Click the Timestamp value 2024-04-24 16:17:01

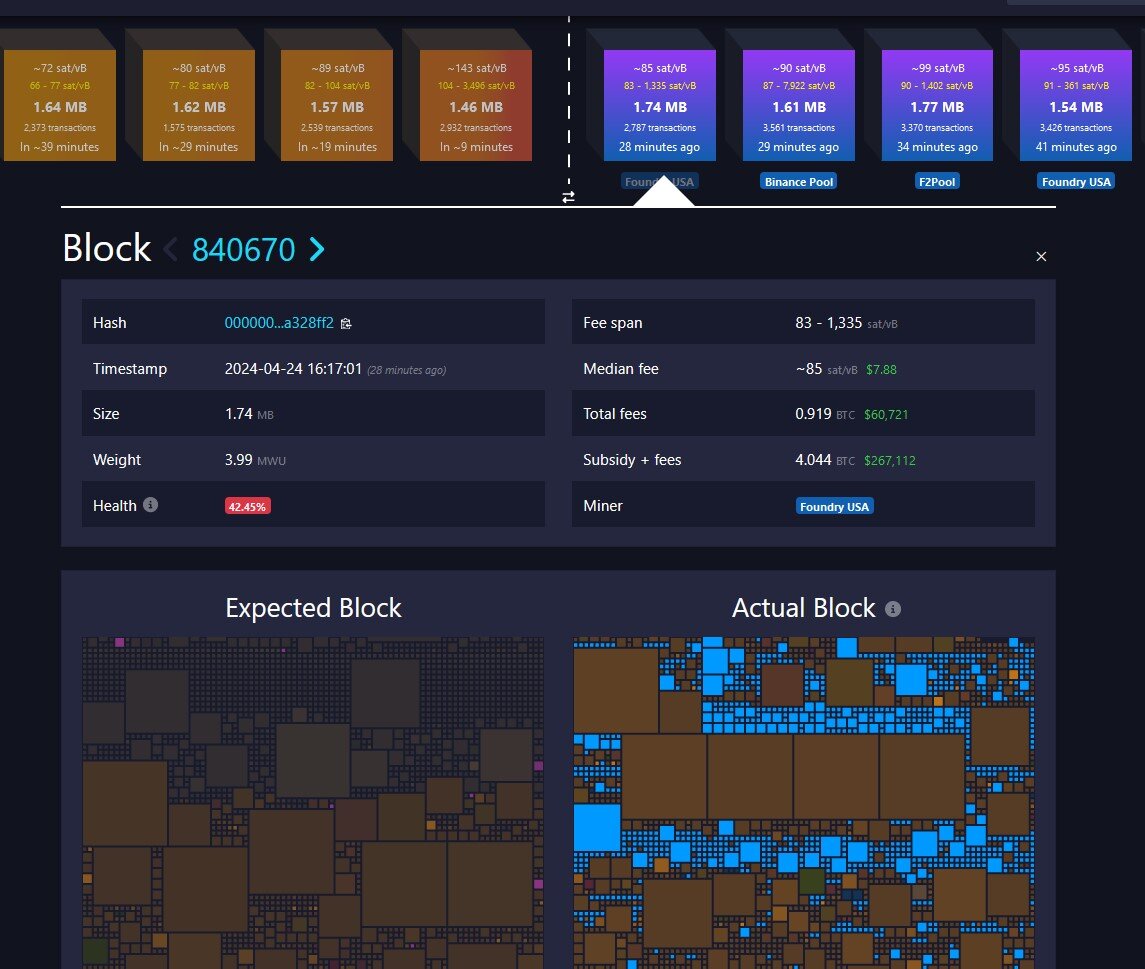[x=294, y=369]
